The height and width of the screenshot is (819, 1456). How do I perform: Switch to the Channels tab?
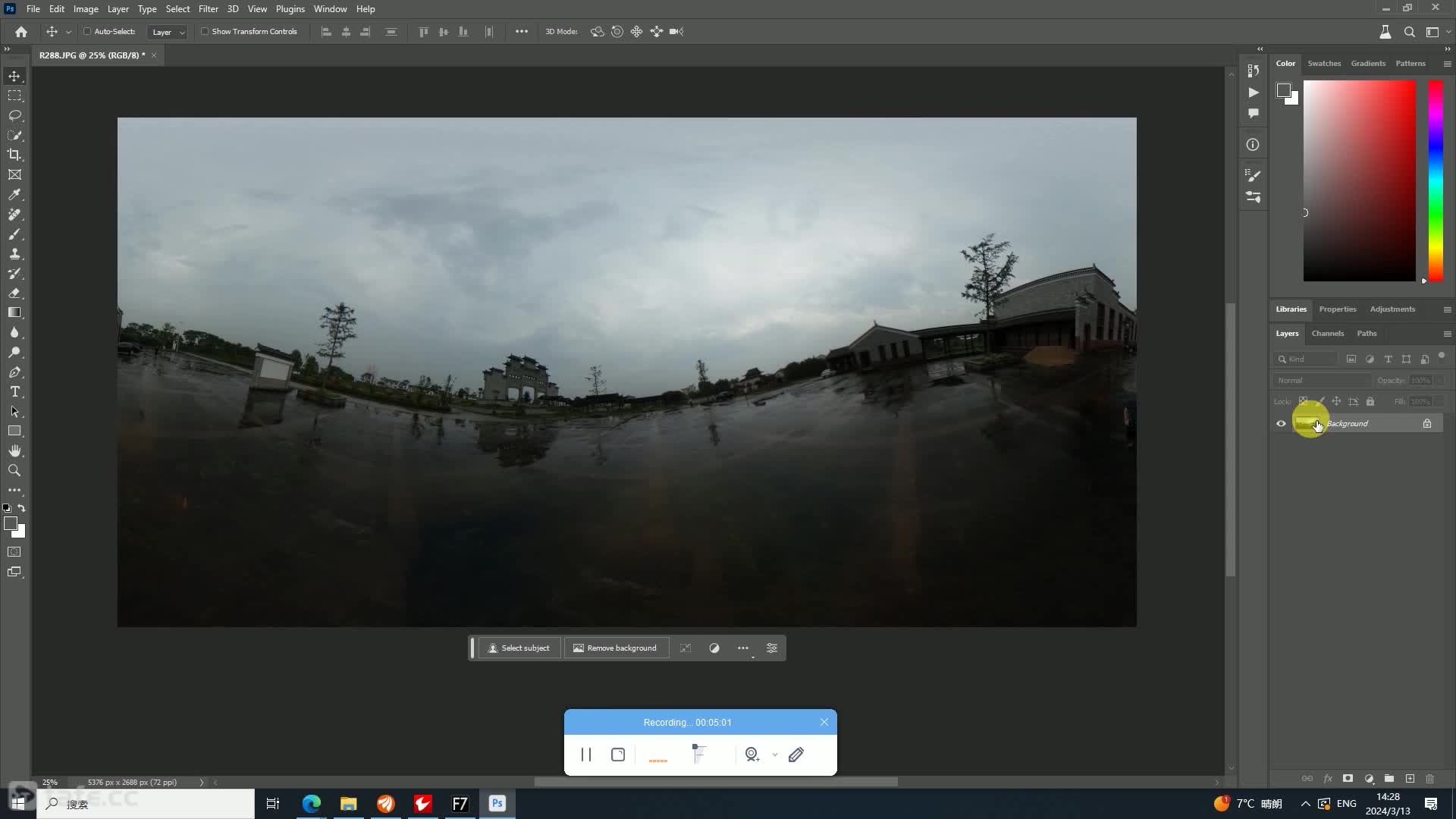pos(1327,334)
